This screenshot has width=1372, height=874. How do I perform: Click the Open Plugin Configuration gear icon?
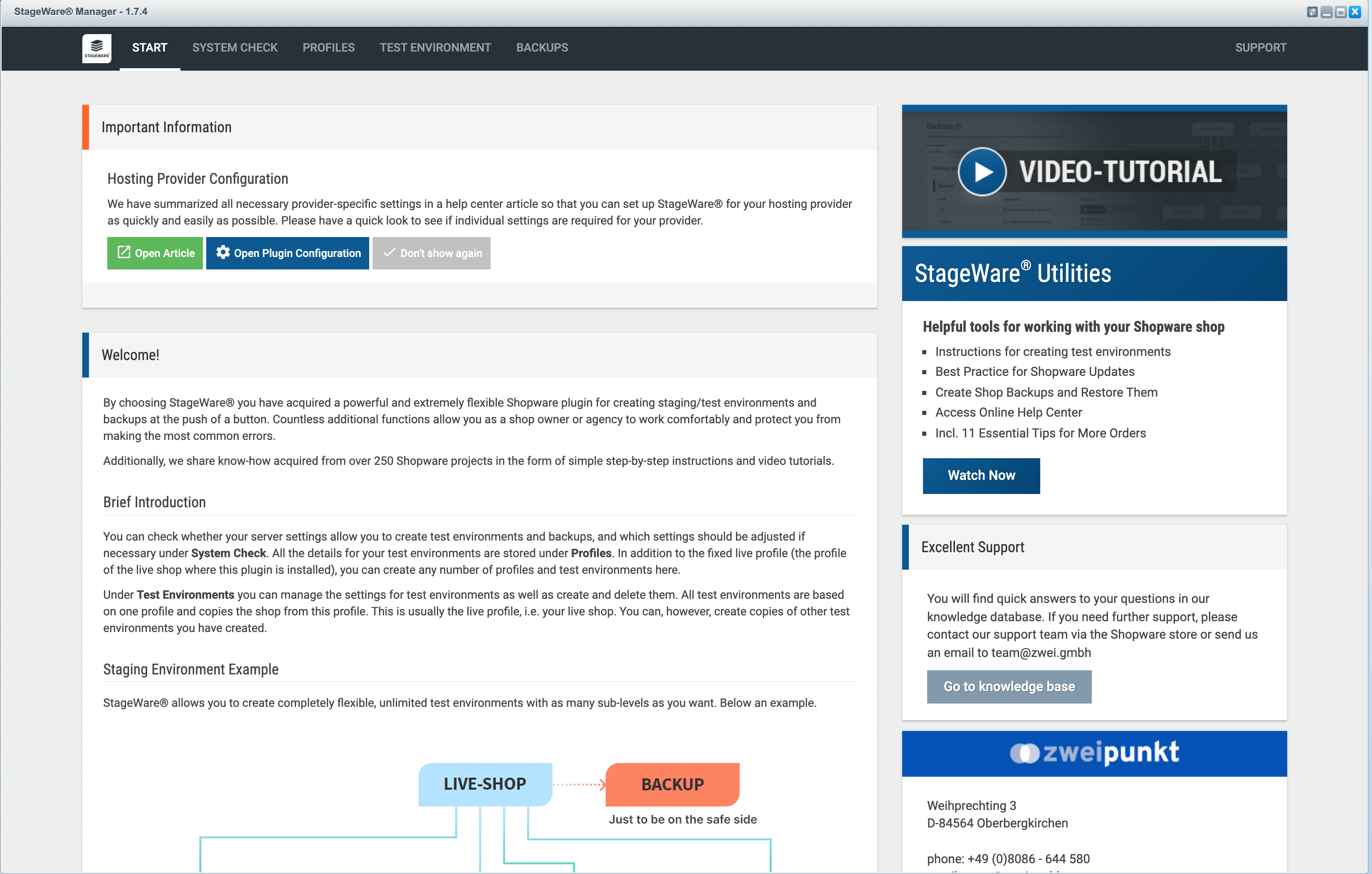point(222,253)
